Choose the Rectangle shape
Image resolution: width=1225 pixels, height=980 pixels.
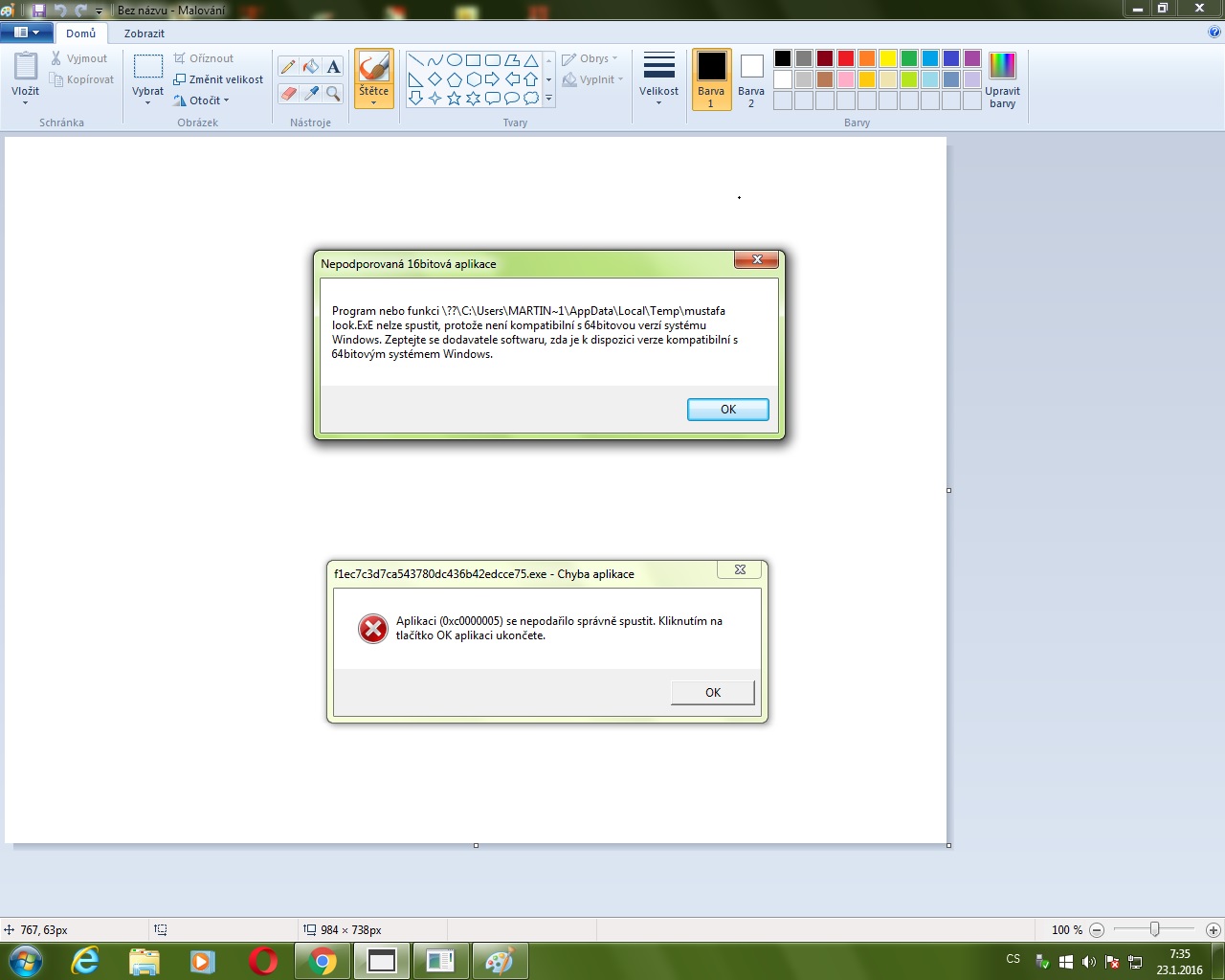click(474, 60)
